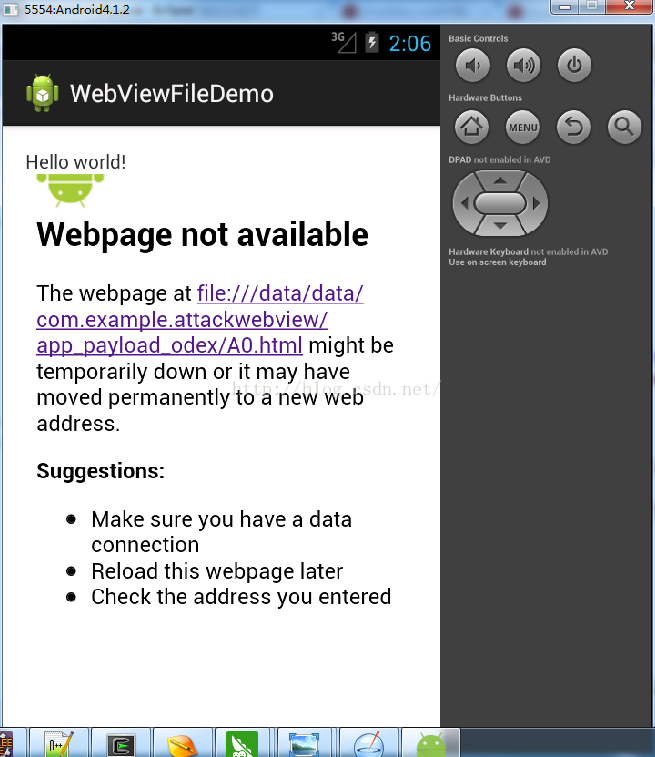
Task: Click the DPAD right arrow
Action: [x=537, y=203]
